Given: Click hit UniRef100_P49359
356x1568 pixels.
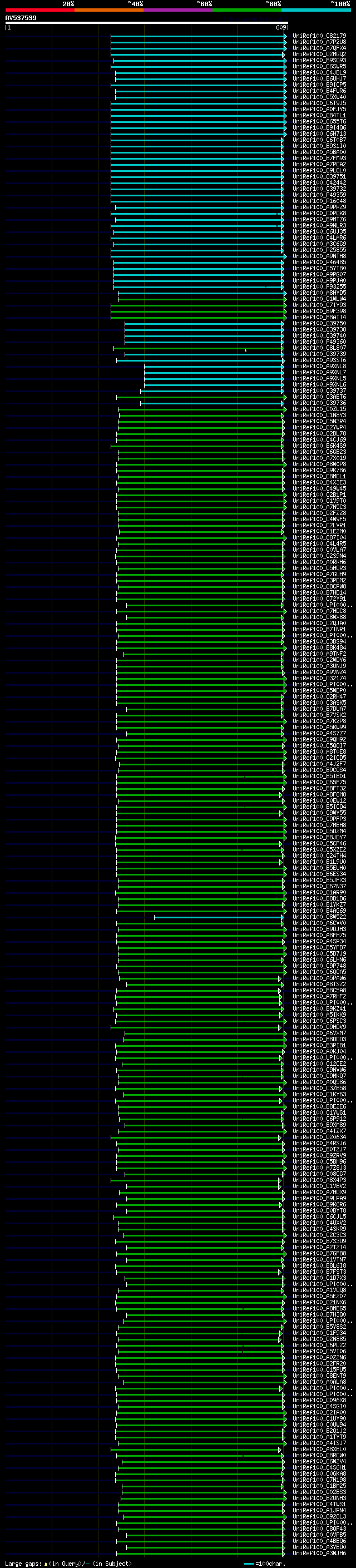Looking at the screenshot, I should click(x=319, y=195).
